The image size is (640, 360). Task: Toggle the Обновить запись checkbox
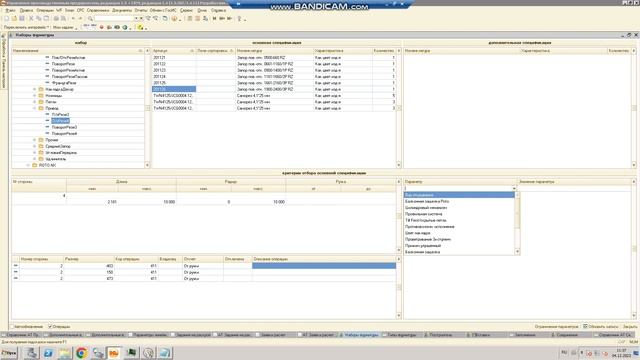point(585,327)
